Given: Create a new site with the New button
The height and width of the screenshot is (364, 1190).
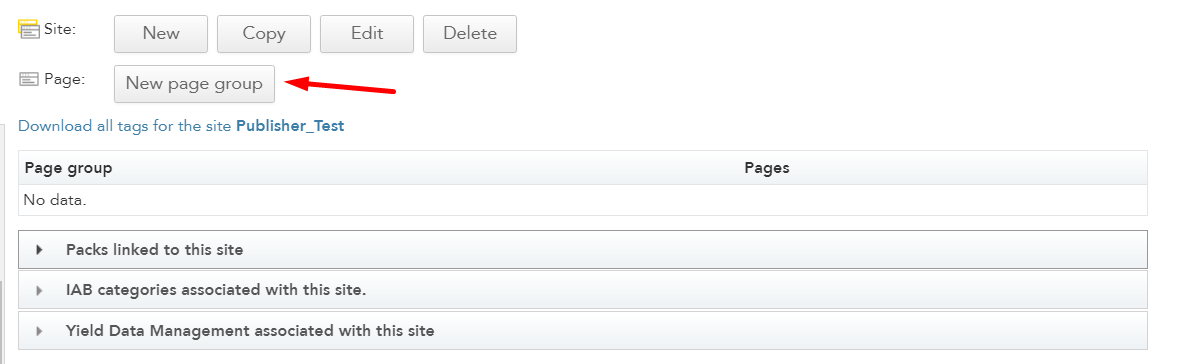Looking at the screenshot, I should pos(161,33).
